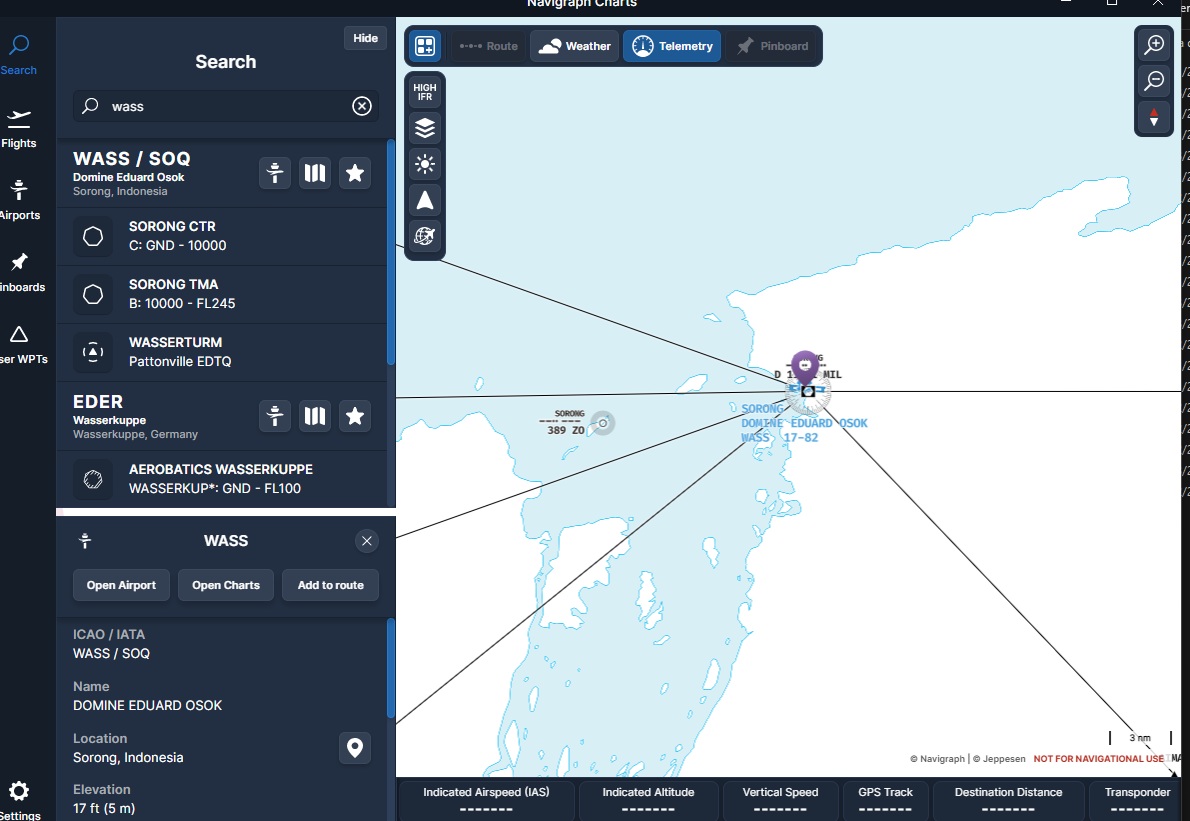Click the Destination Distance telemetry field
This screenshot has height=821, width=1190.
[x=1009, y=800]
